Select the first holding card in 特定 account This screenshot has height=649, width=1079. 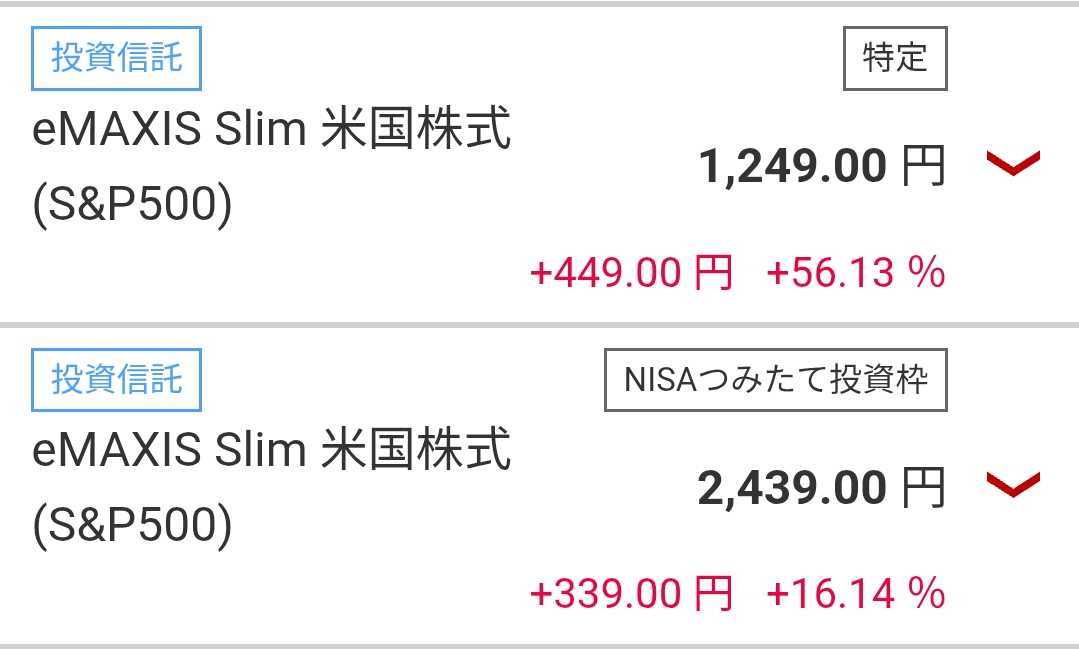(400, 240)
